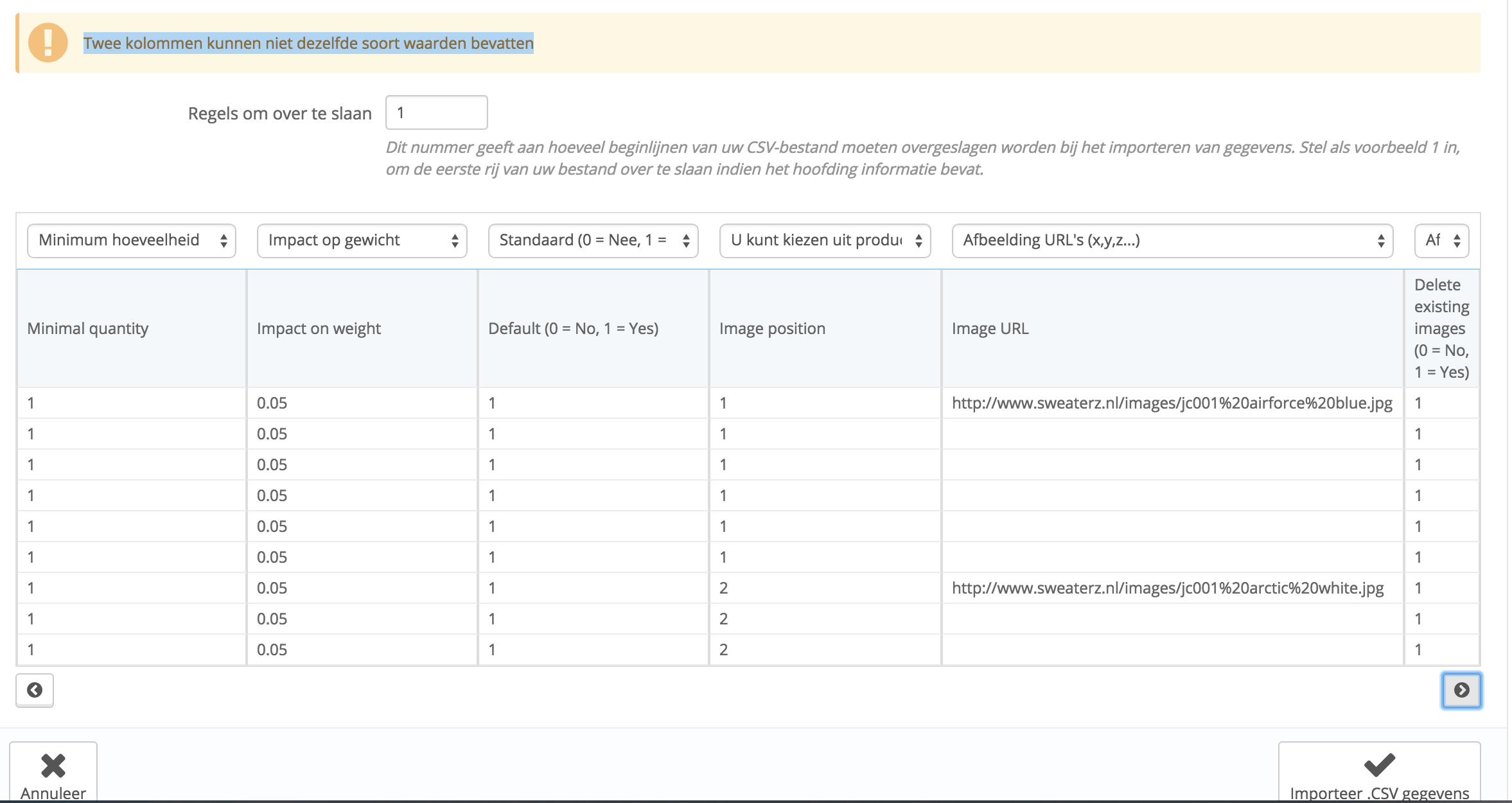Click the X icon on Annuleer
Screen dimensions: 1512x803
click(x=53, y=765)
